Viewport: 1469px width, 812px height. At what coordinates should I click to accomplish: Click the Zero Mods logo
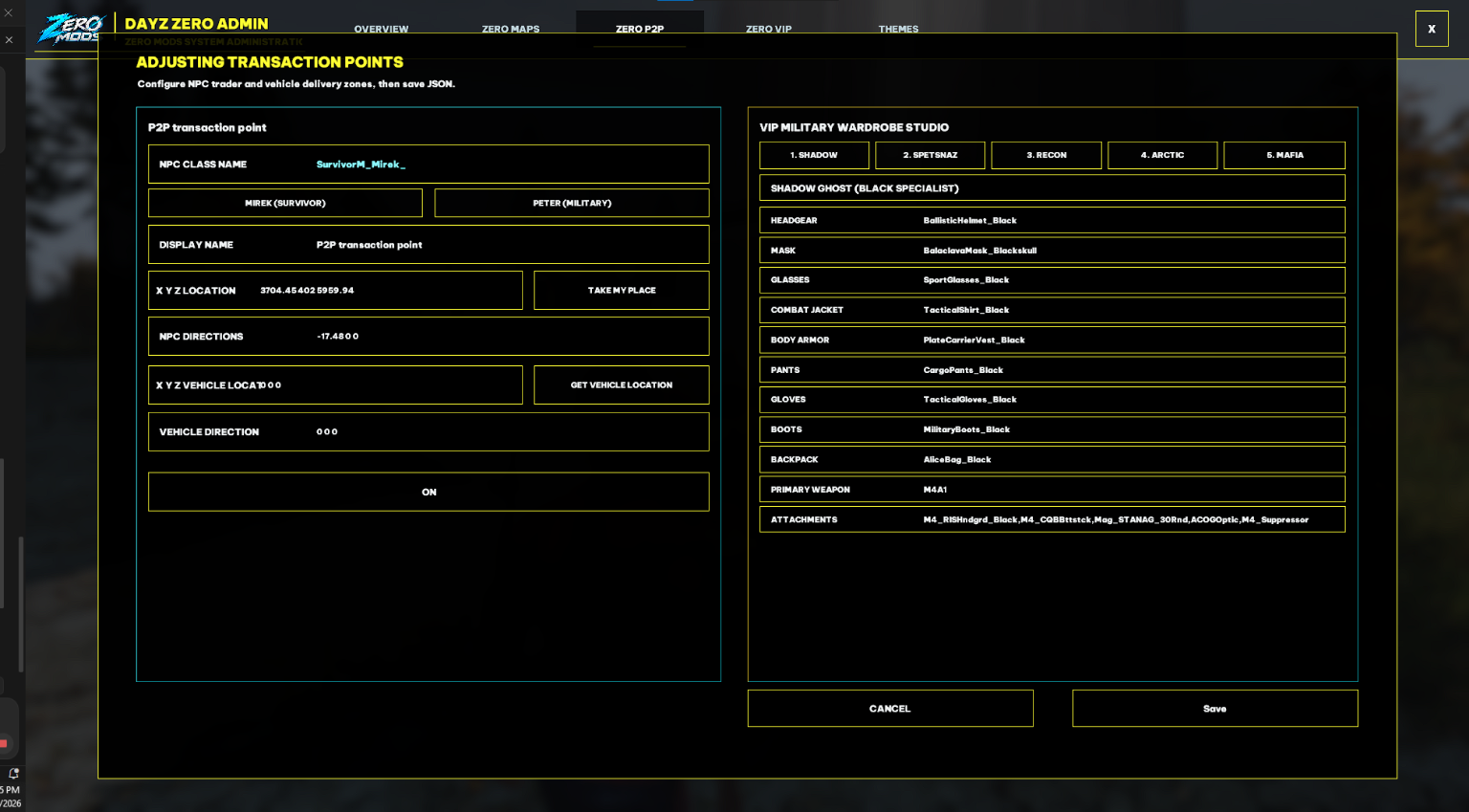click(x=70, y=29)
